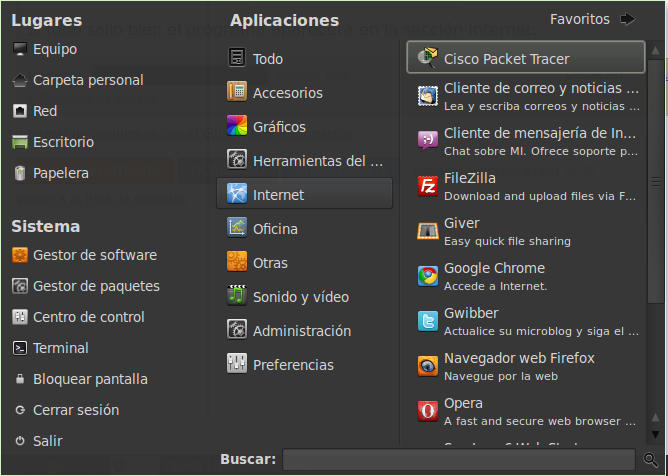Click the text 'Download and upload files via F...'

[540, 196]
